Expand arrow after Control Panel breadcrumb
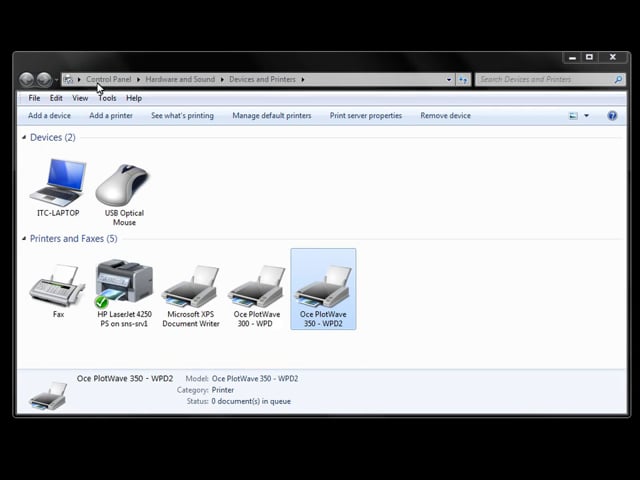640x480 pixels. coord(138,79)
